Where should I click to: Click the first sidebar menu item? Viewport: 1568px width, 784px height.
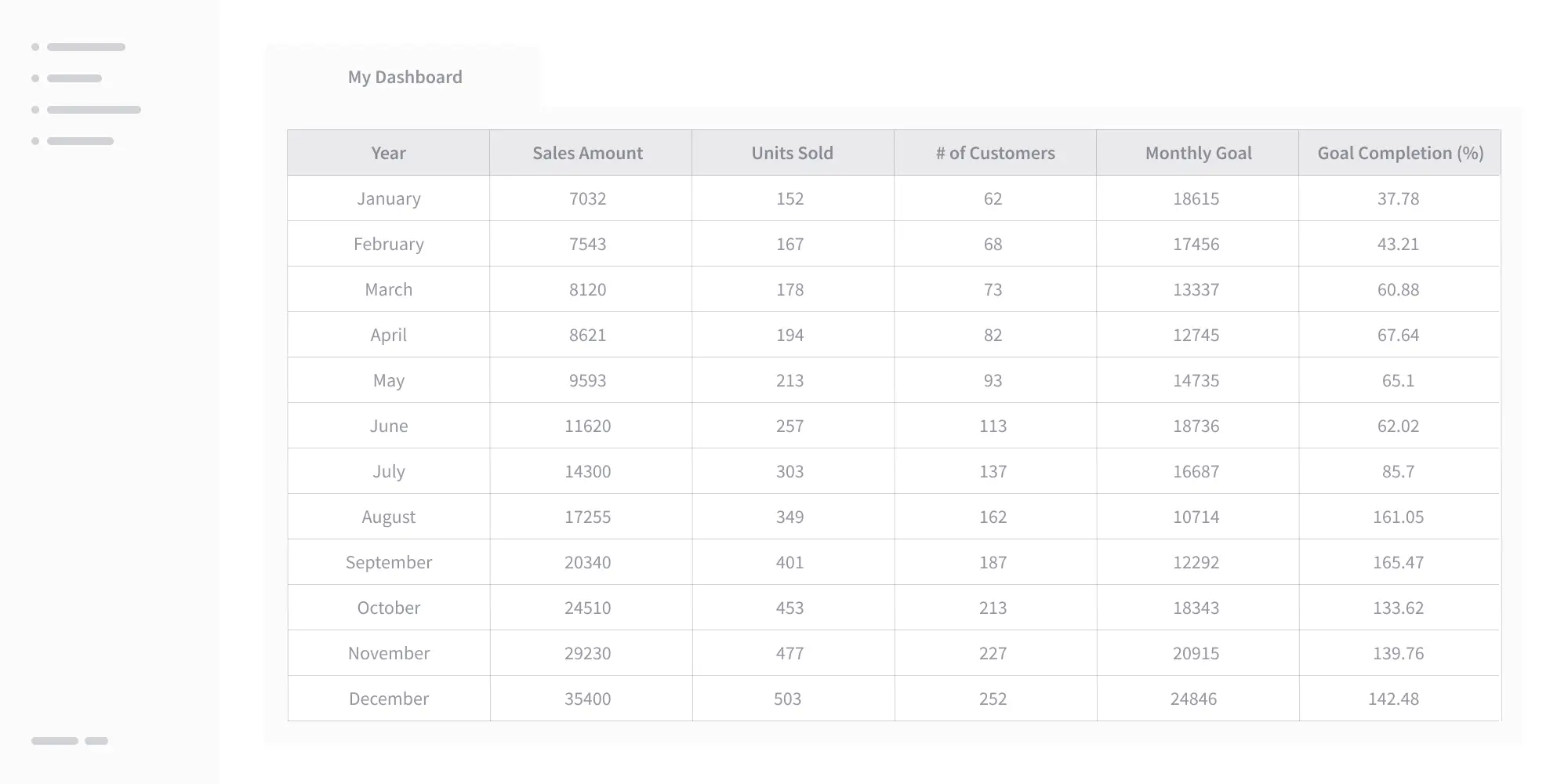click(85, 47)
